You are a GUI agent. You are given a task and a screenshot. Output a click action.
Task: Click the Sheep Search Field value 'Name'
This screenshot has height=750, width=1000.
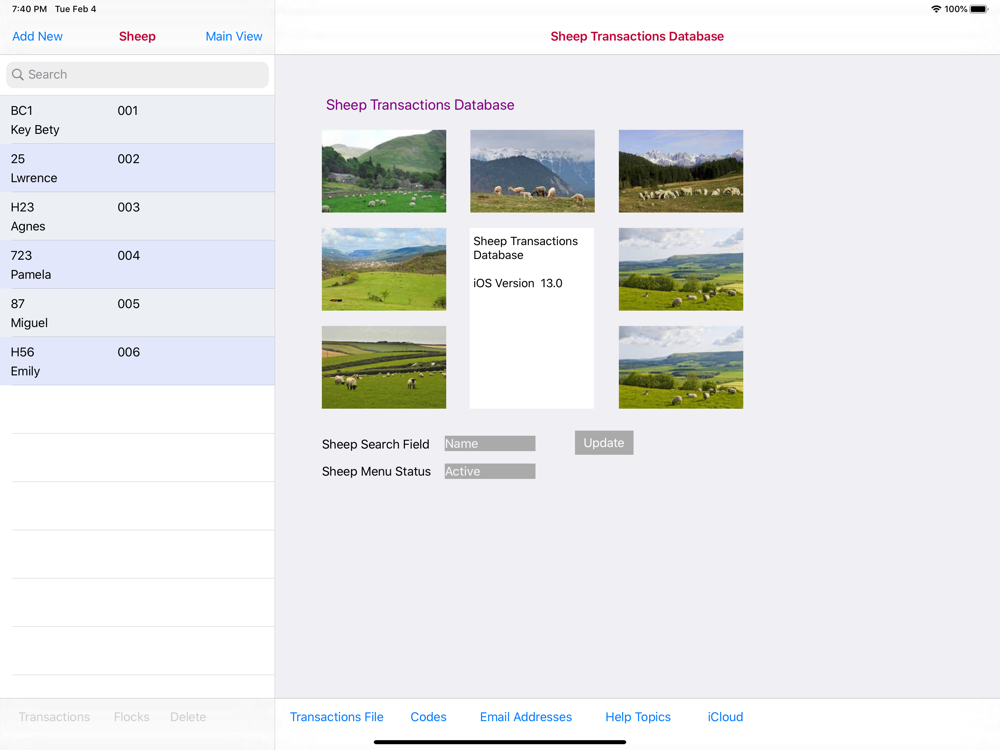click(x=490, y=443)
